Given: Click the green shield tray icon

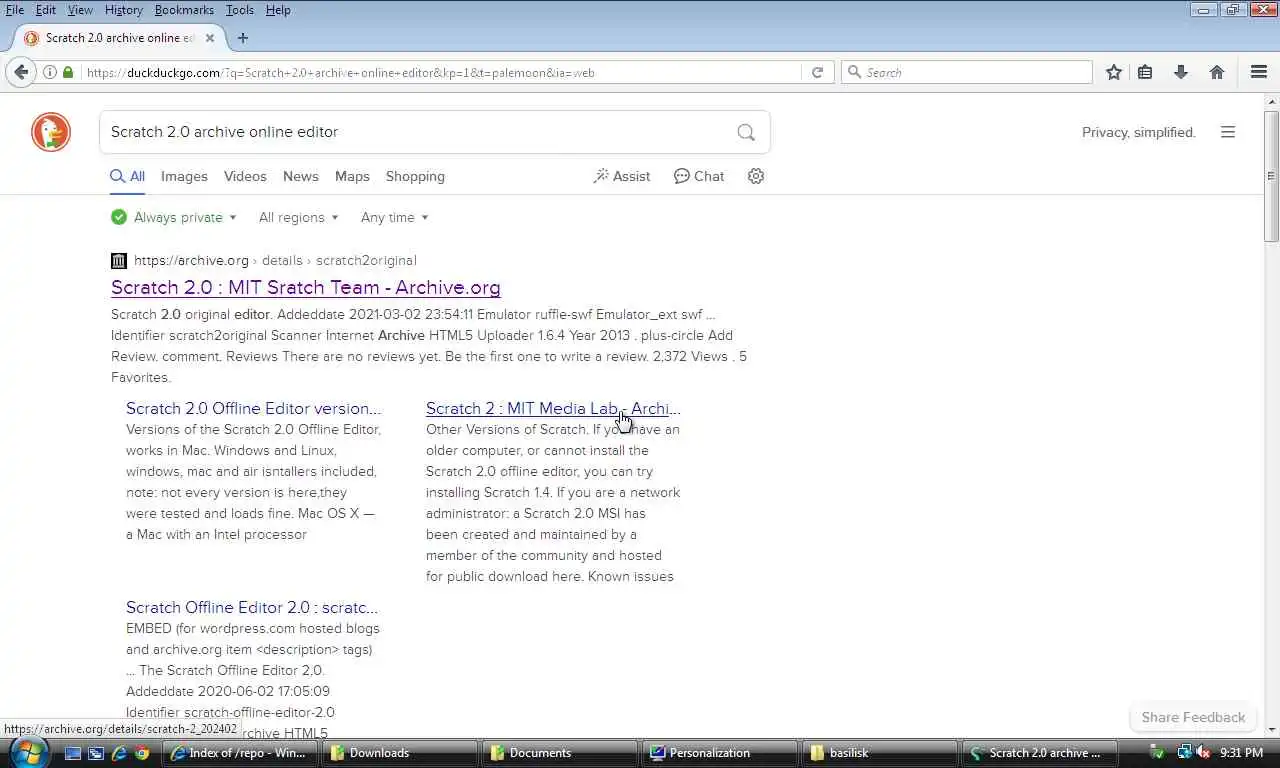Looking at the screenshot, I should [1157, 752].
